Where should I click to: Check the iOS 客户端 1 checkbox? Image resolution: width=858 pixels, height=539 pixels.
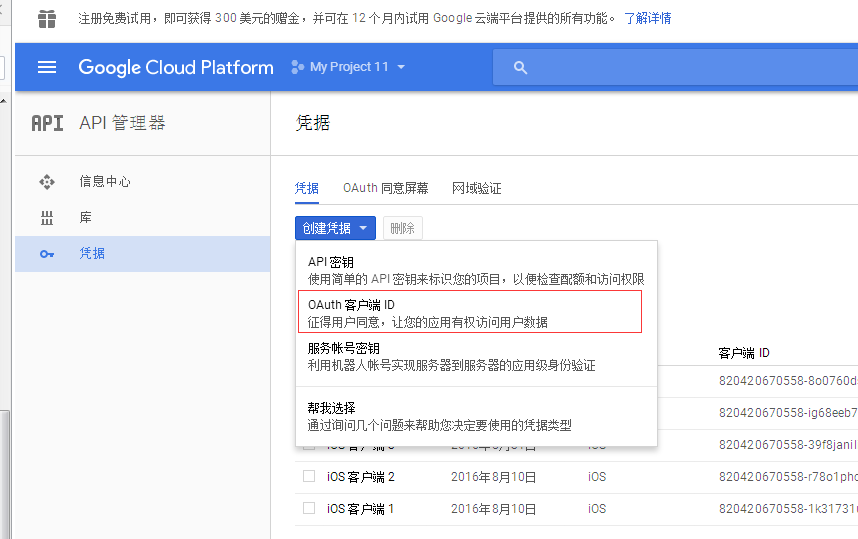[x=309, y=508]
